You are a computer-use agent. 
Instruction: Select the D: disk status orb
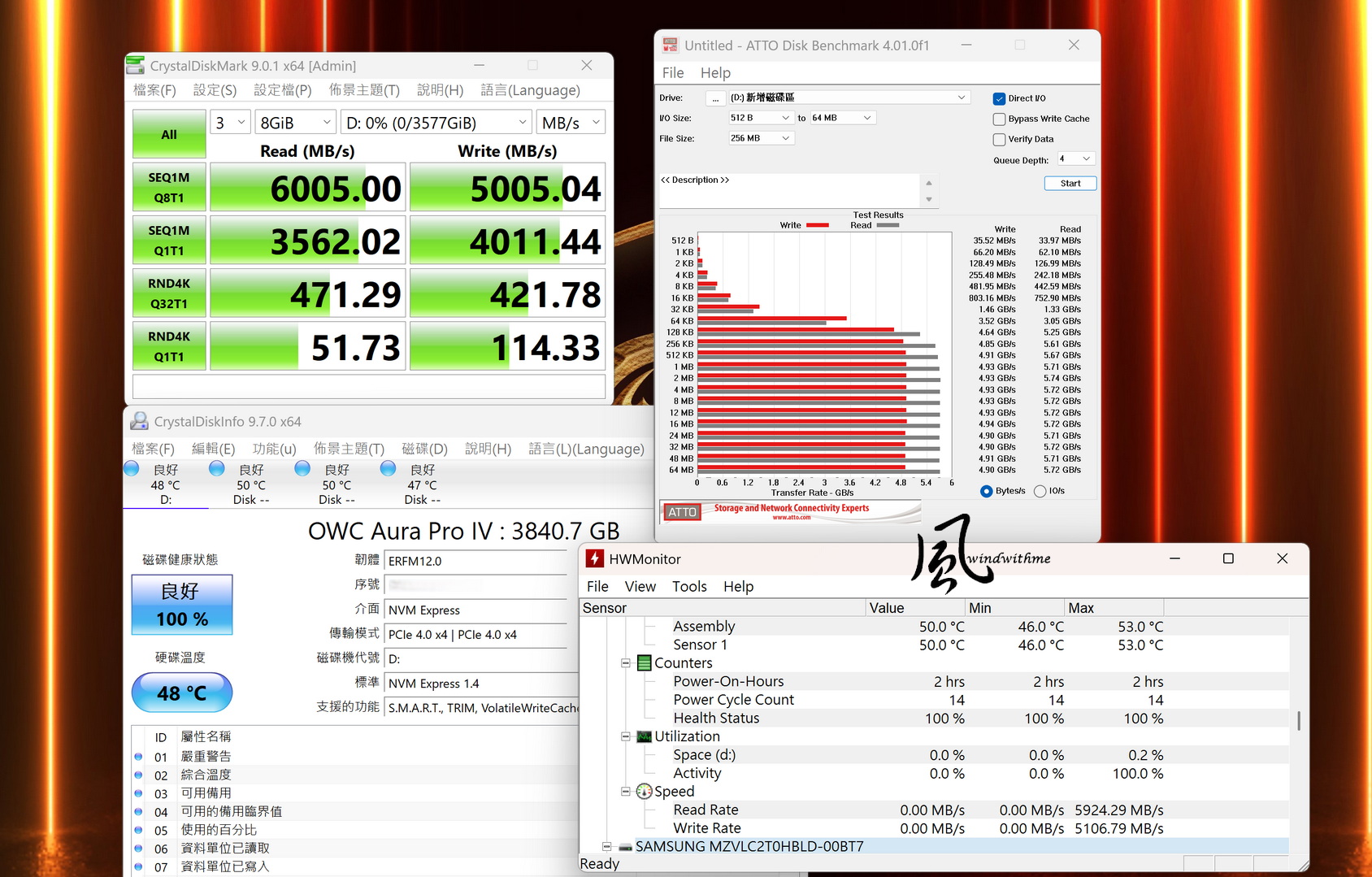132,469
